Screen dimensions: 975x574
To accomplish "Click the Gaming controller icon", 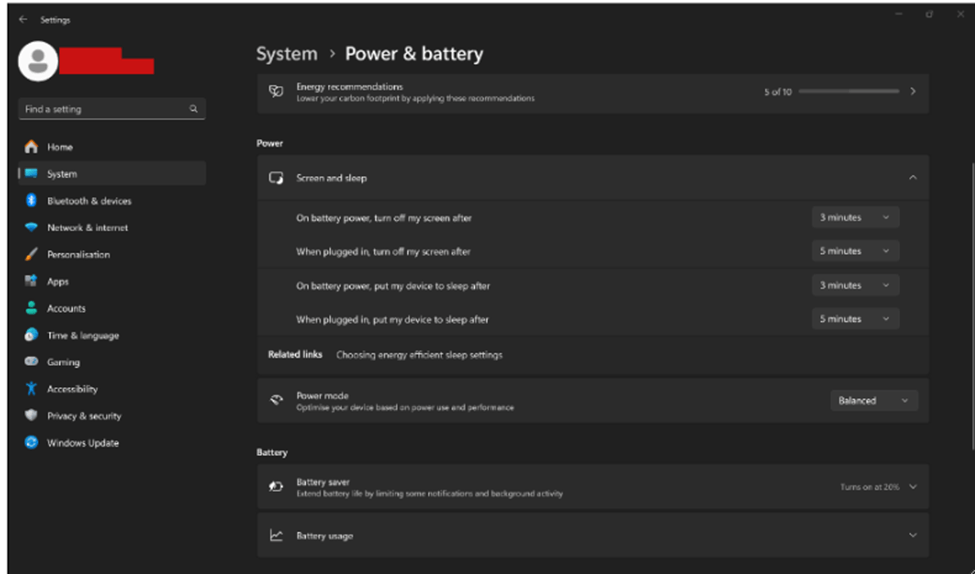I will coord(31,361).
